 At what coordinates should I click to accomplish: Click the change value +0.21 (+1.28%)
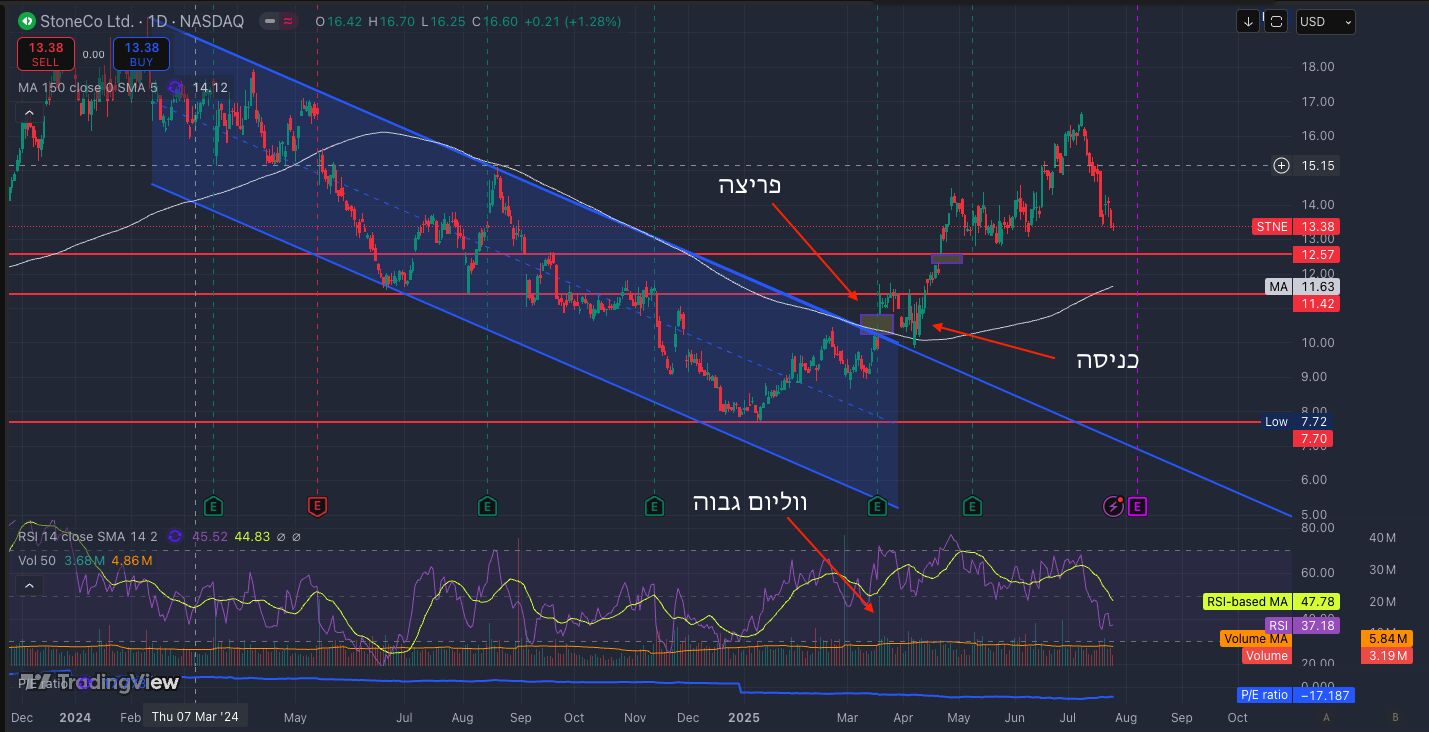(x=575, y=21)
